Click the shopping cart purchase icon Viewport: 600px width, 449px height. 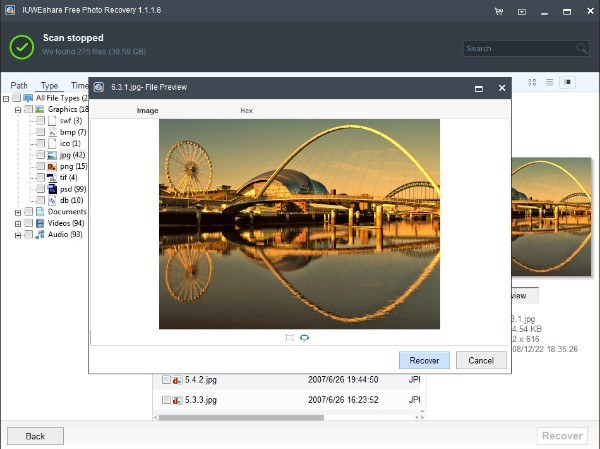[x=499, y=12]
